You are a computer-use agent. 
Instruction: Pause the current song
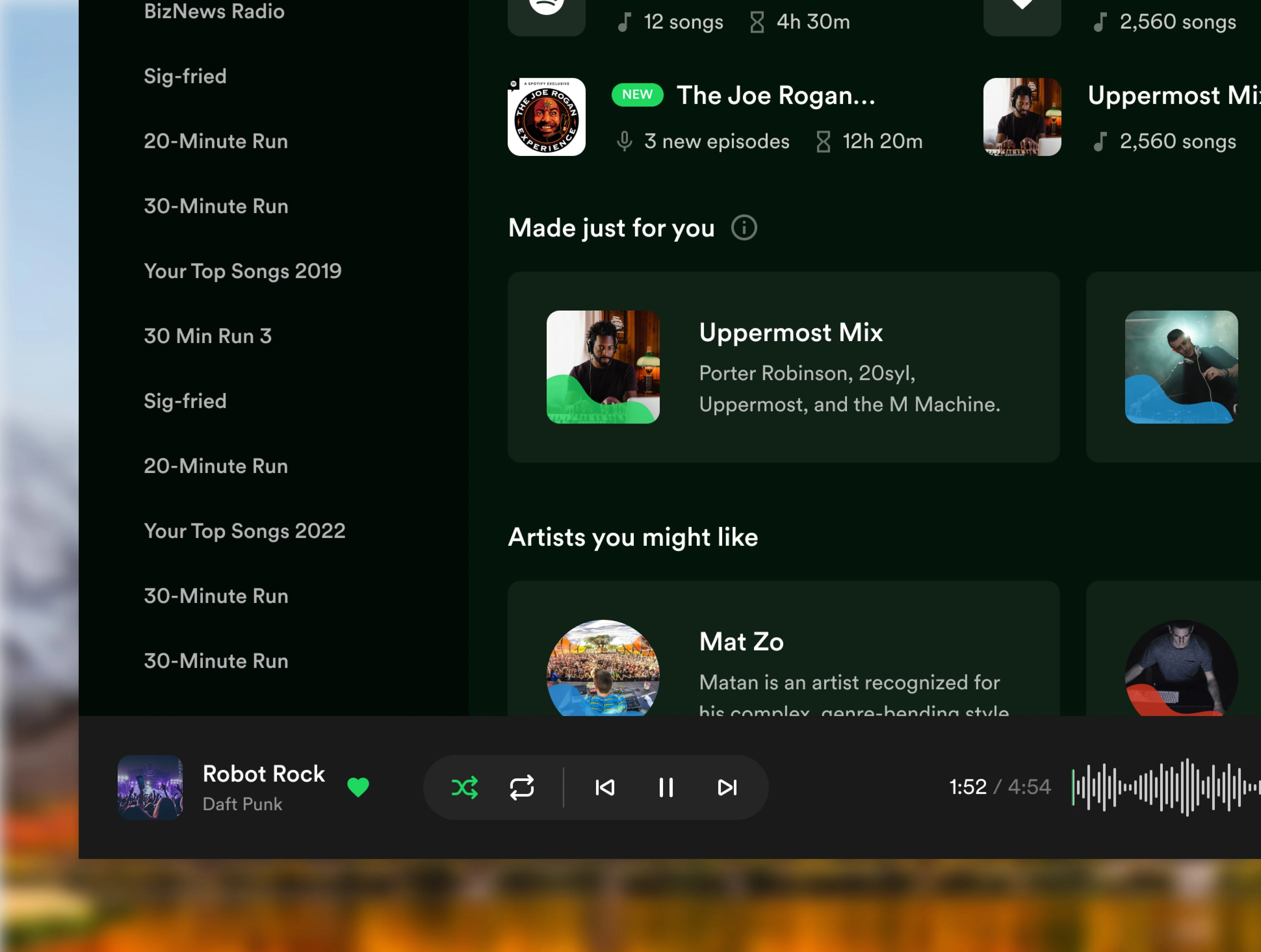click(666, 787)
